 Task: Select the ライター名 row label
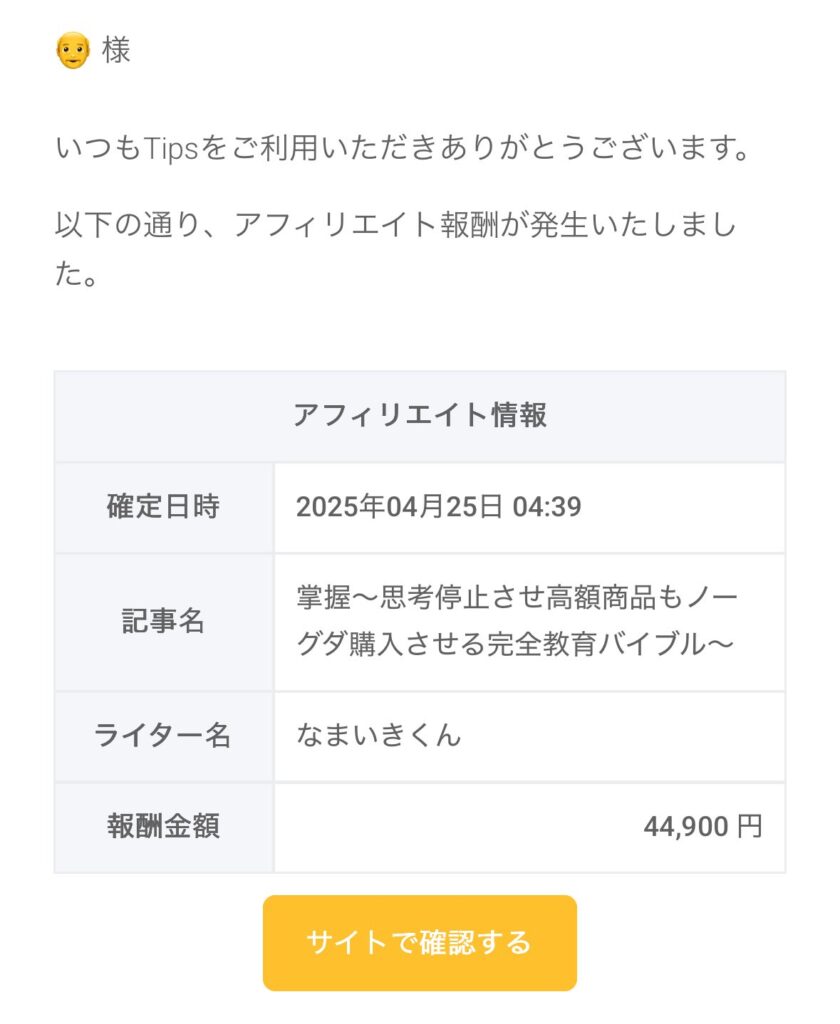click(163, 736)
